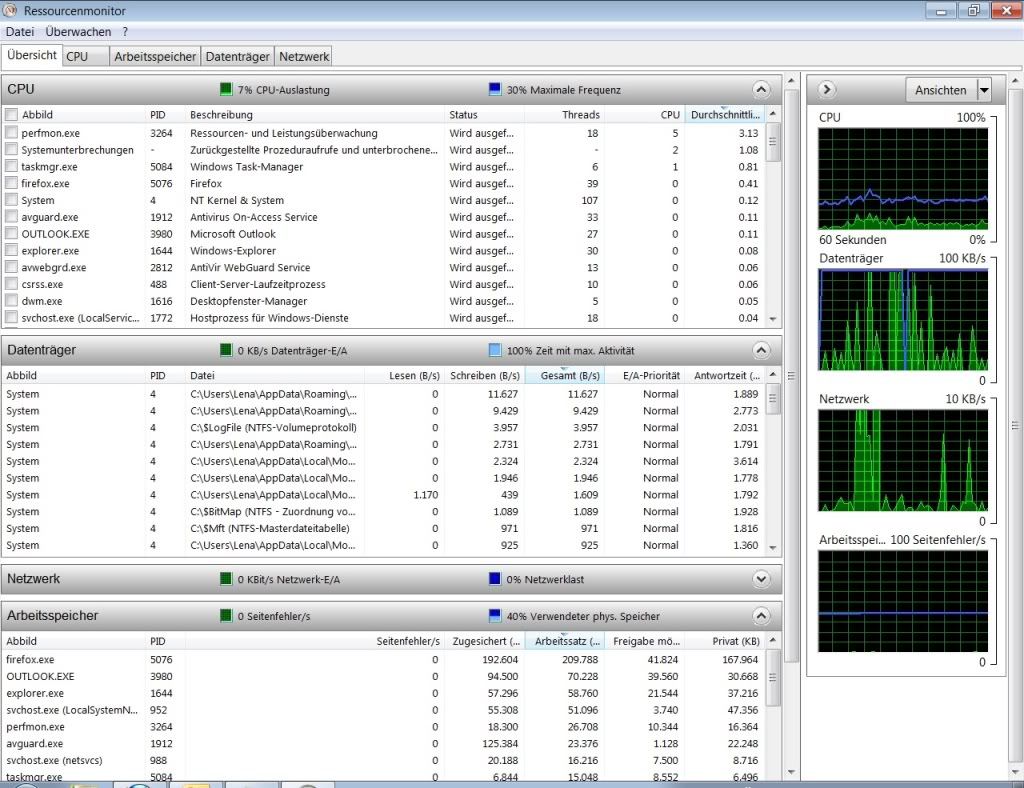Viewport: 1024px width, 788px height.
Task: Select all processes via Abbild header checkbox
Action: (x=12, y=115)
